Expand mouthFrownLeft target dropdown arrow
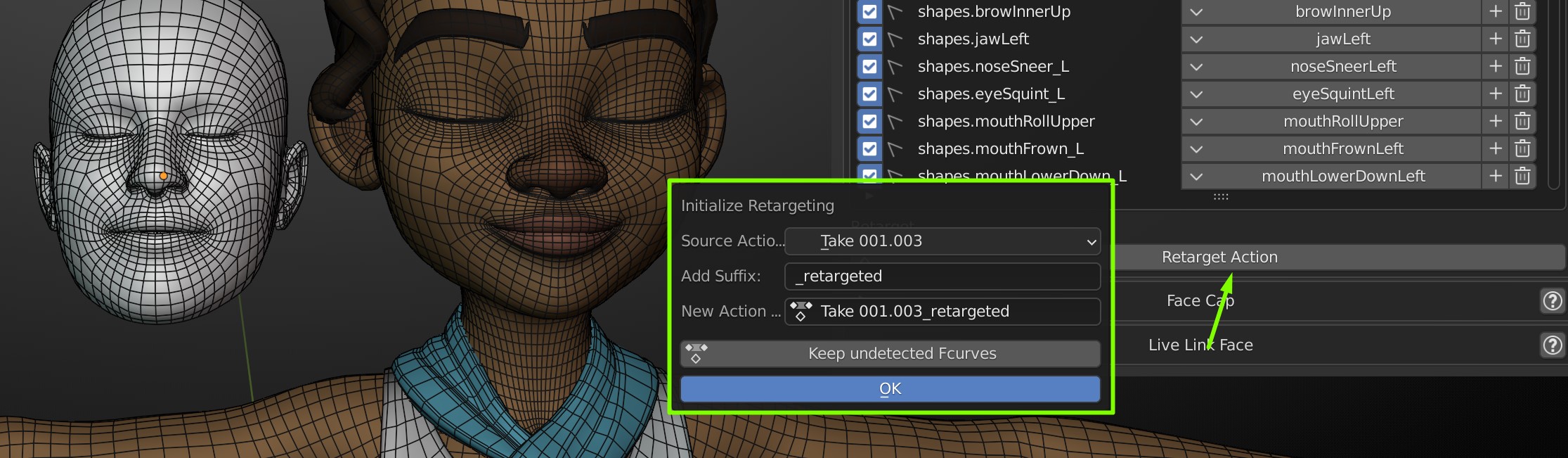 click(1196, 148)
